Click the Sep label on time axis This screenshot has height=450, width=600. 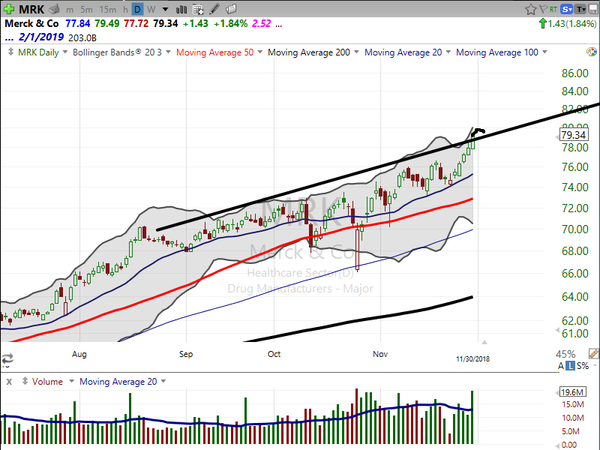(x=186, y=354)
